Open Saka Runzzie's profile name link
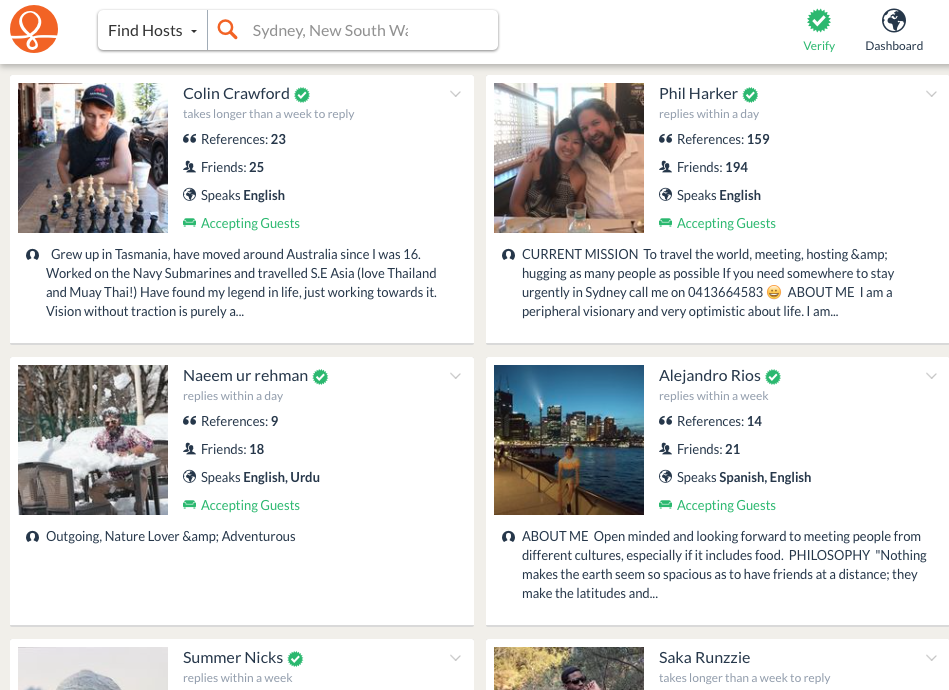Viewport: 949px width, 690px height. [x=704, y=658]
